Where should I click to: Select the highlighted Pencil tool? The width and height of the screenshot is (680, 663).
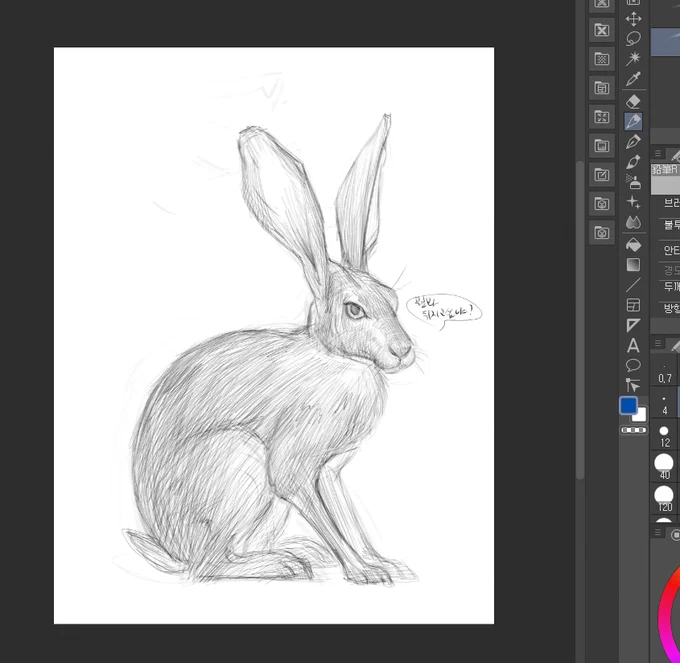pyautogui.click(x=633, y=121)
